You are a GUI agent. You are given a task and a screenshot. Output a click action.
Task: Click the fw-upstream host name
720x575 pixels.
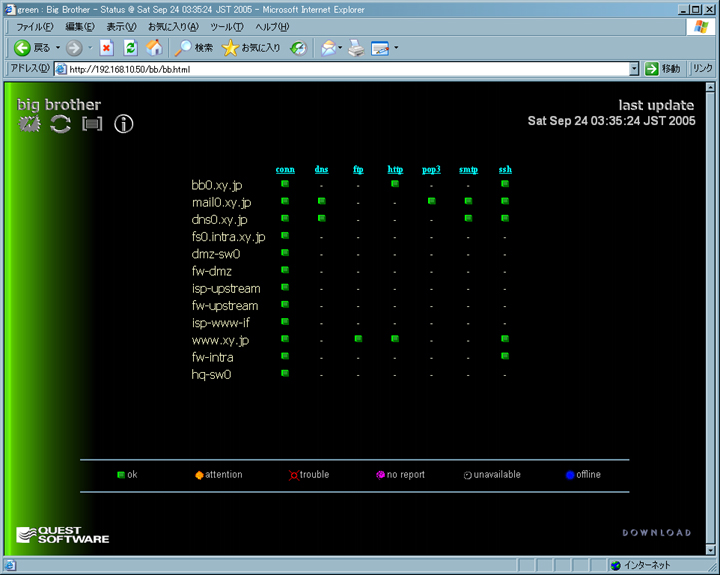225,305
